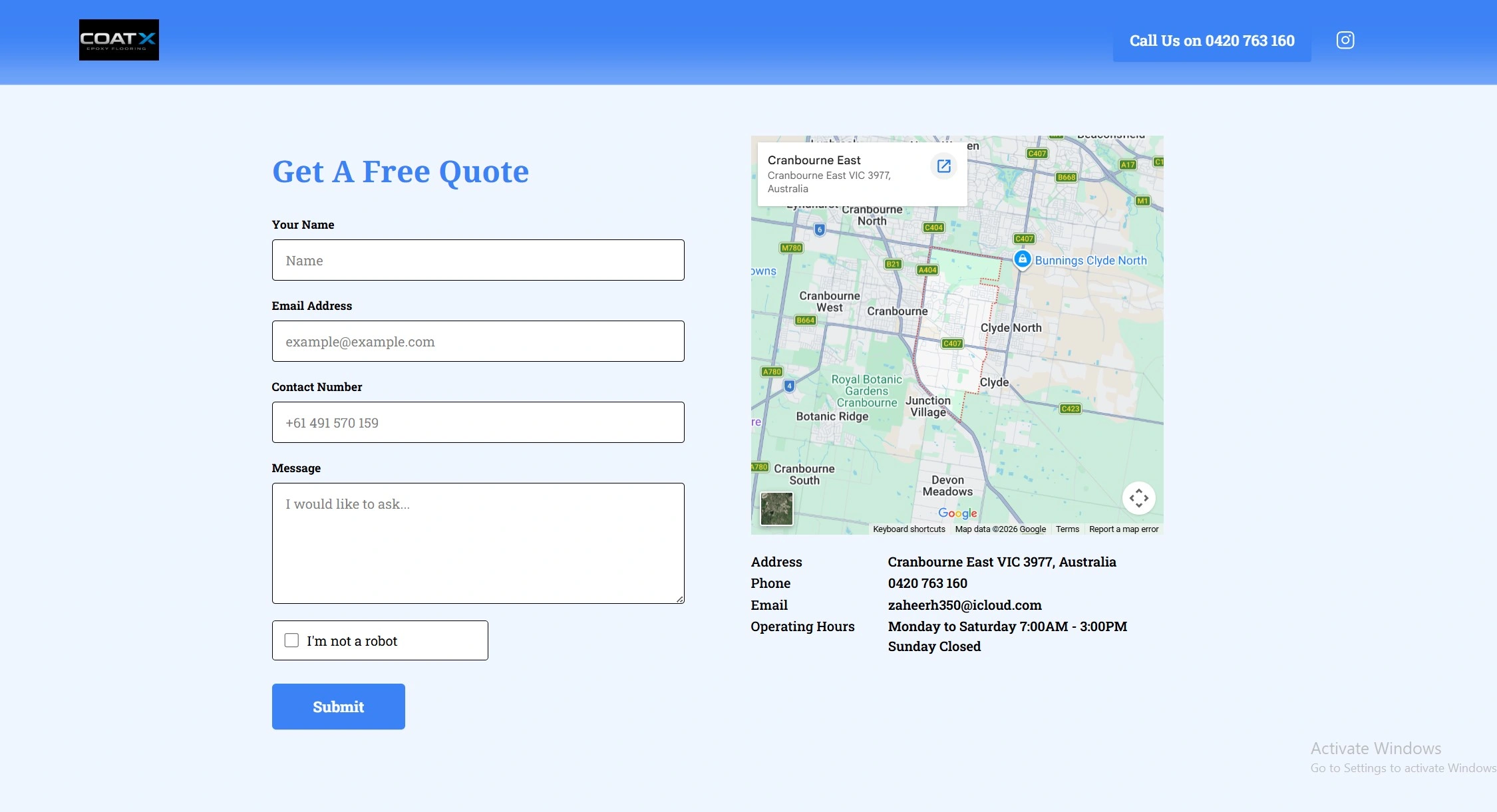Switch to satellite view thumbnail
Image resolution: width=1497 pixels, height=812 pixels.
pyautogui.click(x=776, y=509)
